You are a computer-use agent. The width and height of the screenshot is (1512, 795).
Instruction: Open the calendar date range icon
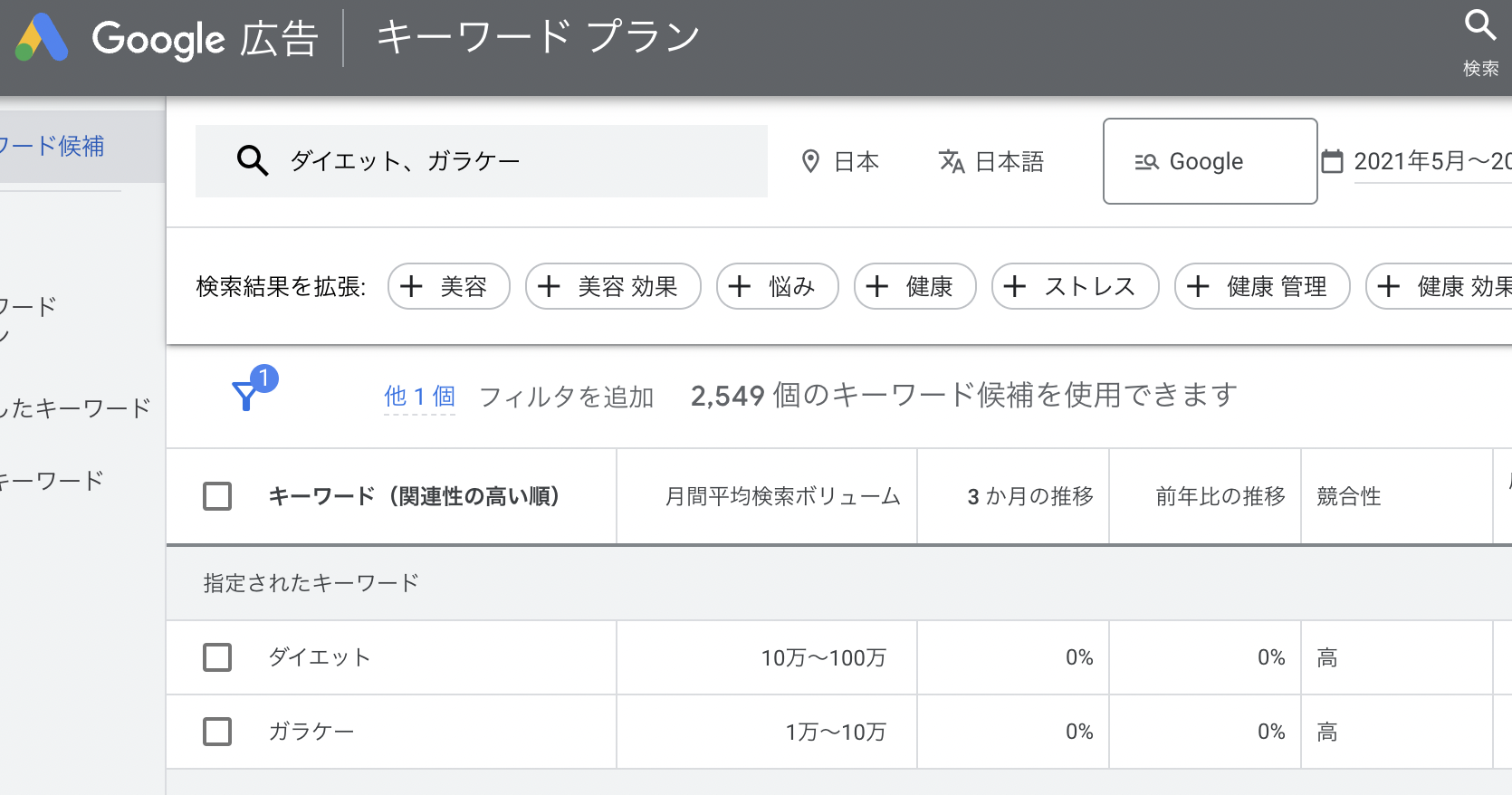click(x=1332, y=161)
